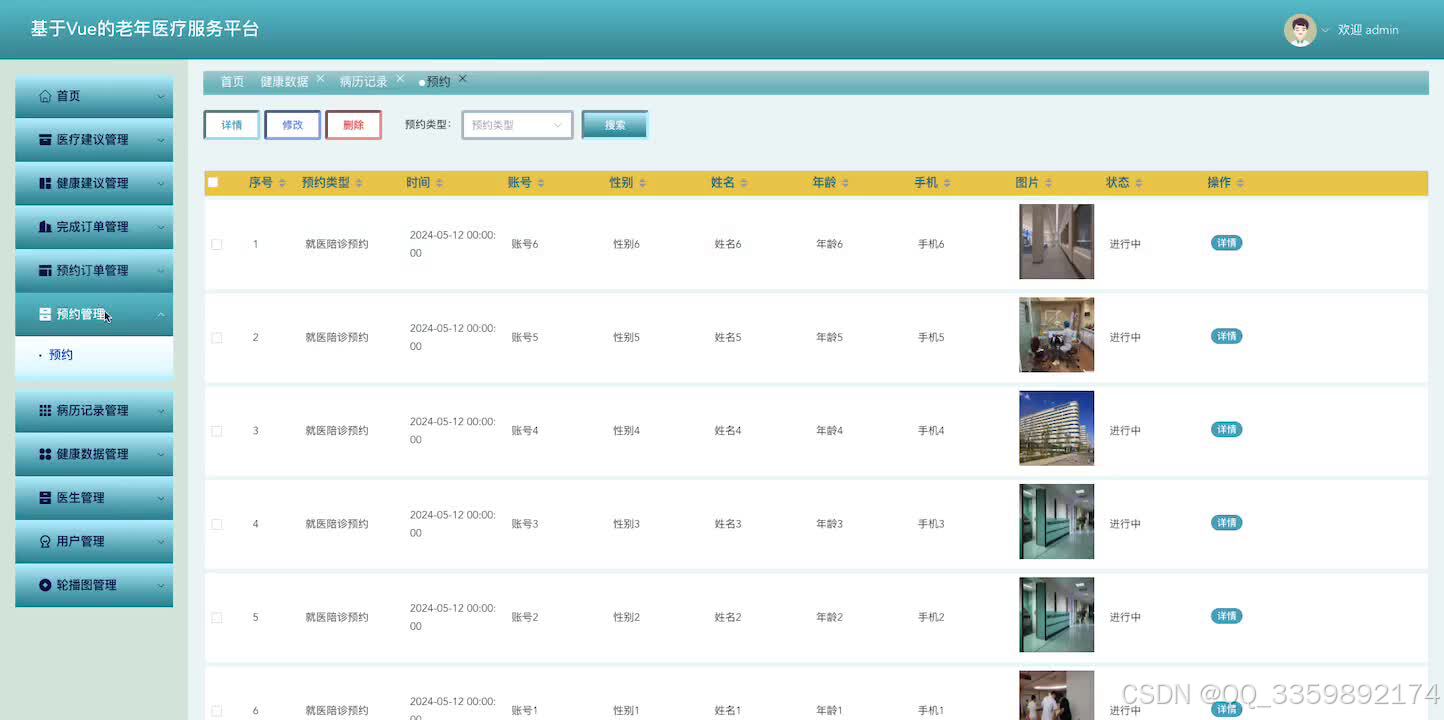The width and height of the screenshot is (1444, 720).
Task: Click the top 详情 toolbar button
Action: (x=232, y=125)
